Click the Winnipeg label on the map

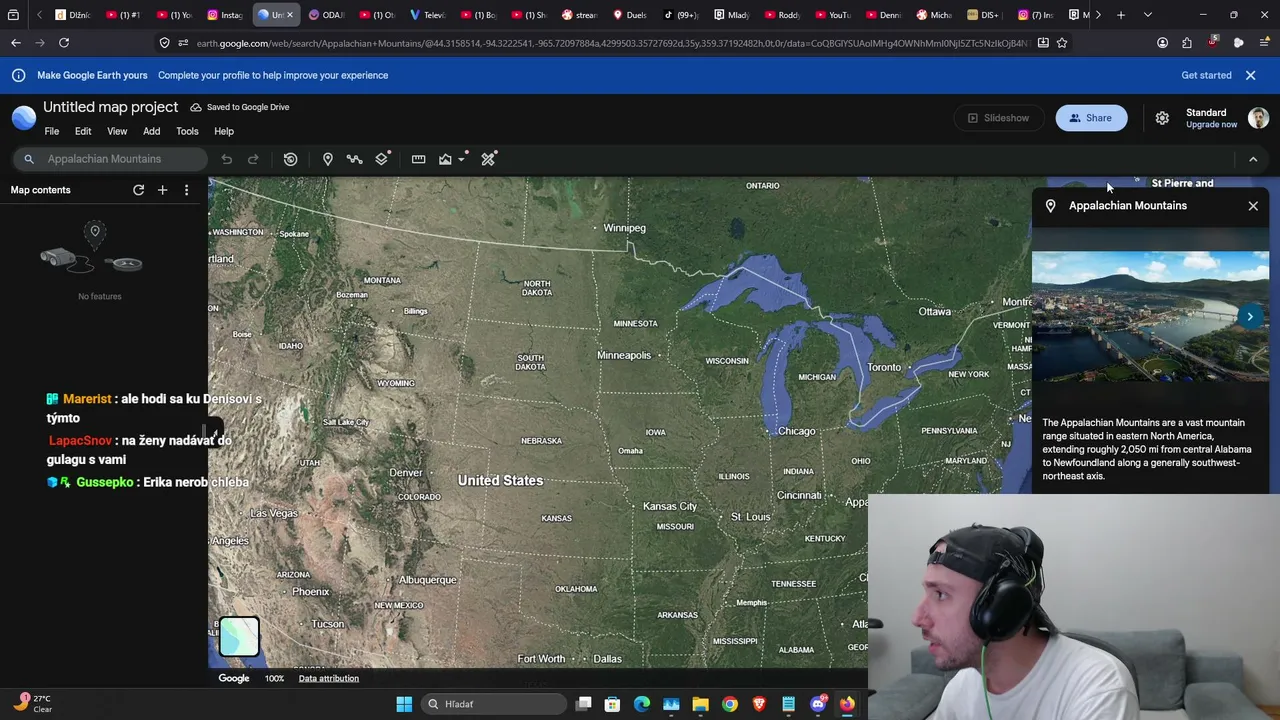click(x=624, y=228)
